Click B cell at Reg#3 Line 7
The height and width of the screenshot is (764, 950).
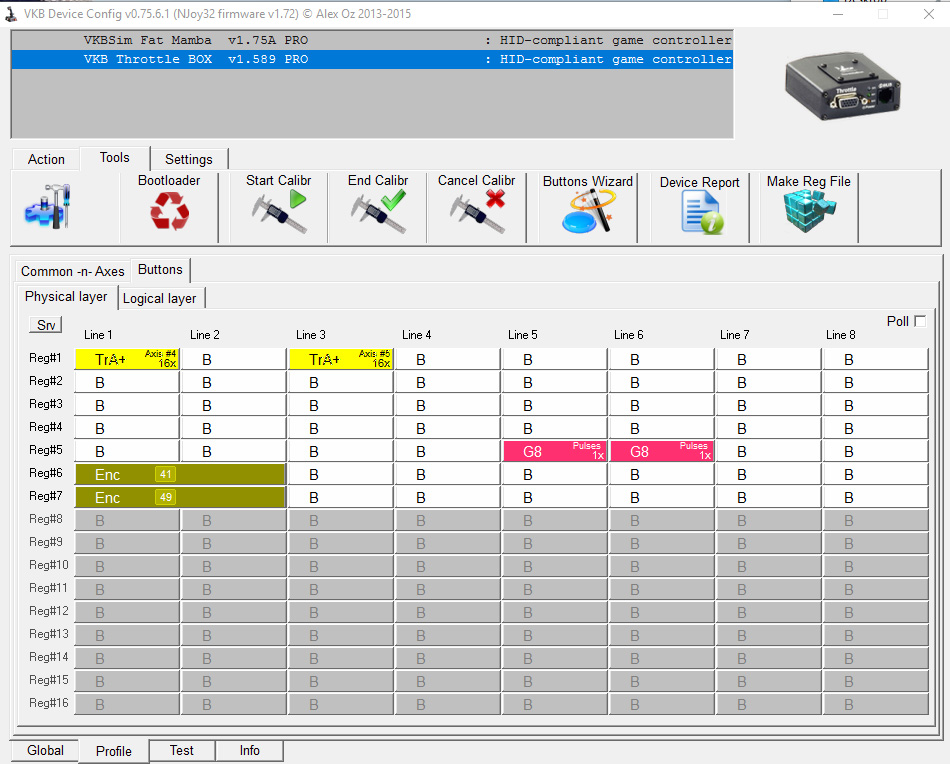[768, 405]
